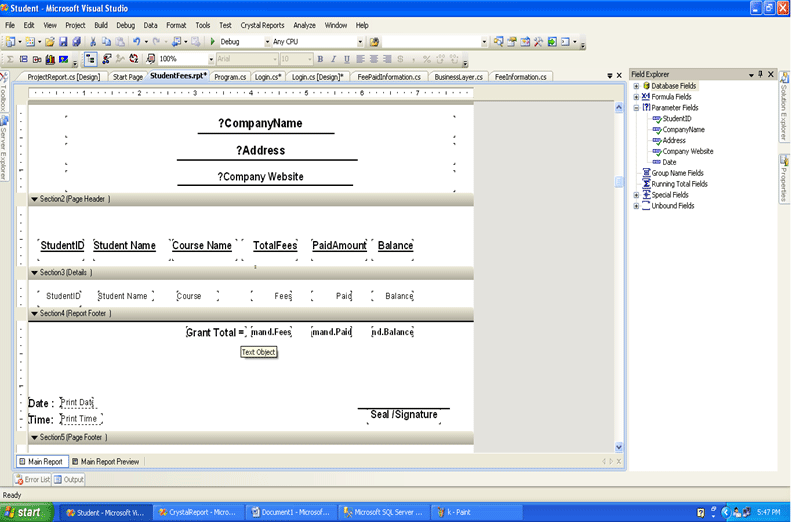Select the Company Website parameter field
The image size is (791, 522).
[688, 151]
